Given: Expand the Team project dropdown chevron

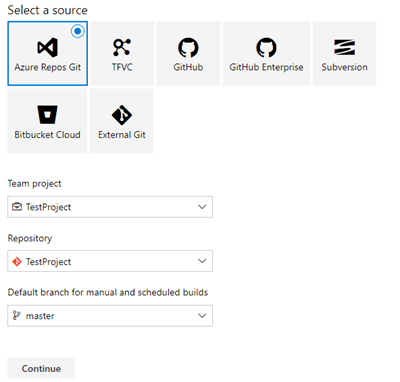Looking at the screenshot, I should pyautogui.click(x=202, y=207).
